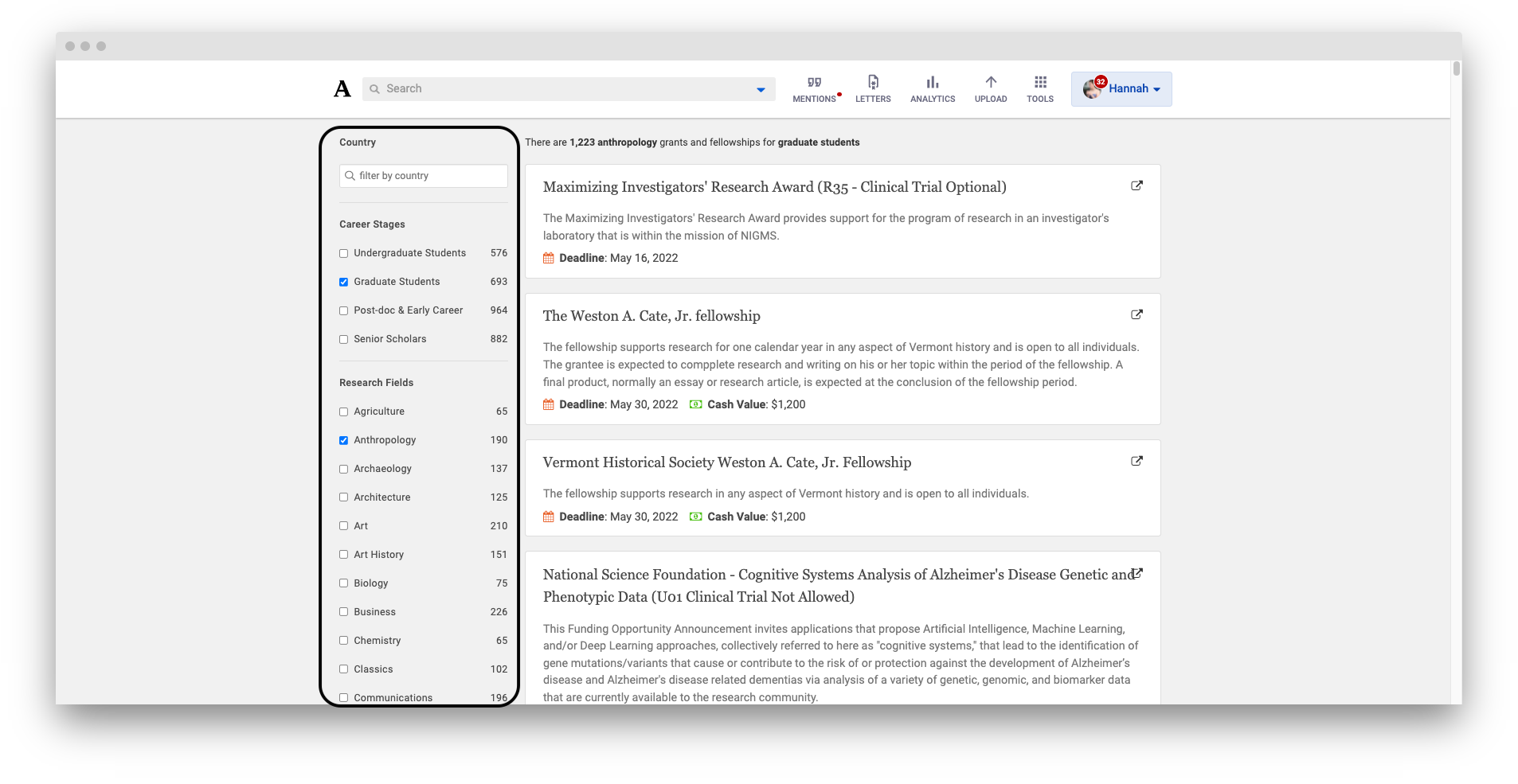Click the Career Stages heading
The height and width of the screenshot is (784, 1518).
372,224
